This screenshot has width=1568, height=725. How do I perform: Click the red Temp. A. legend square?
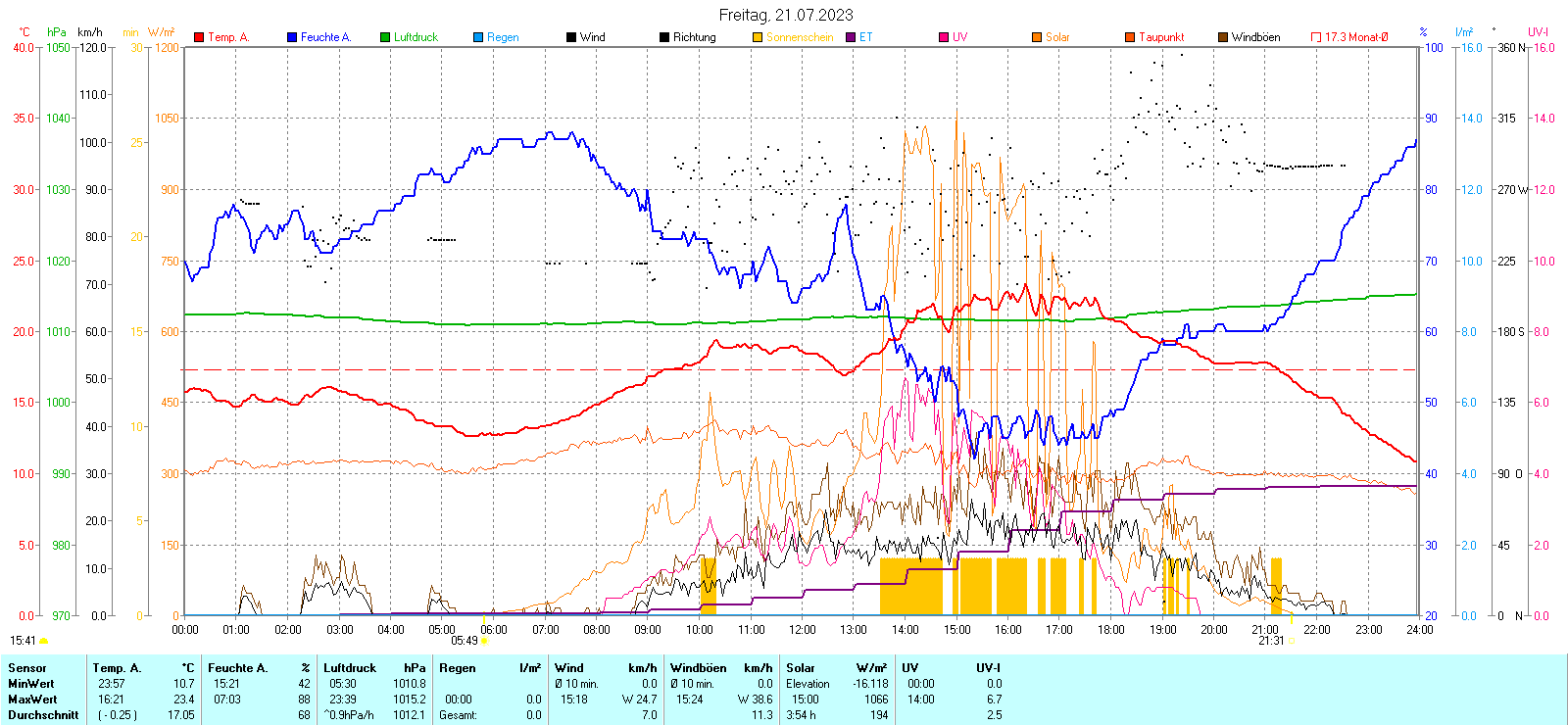[199, 37]
